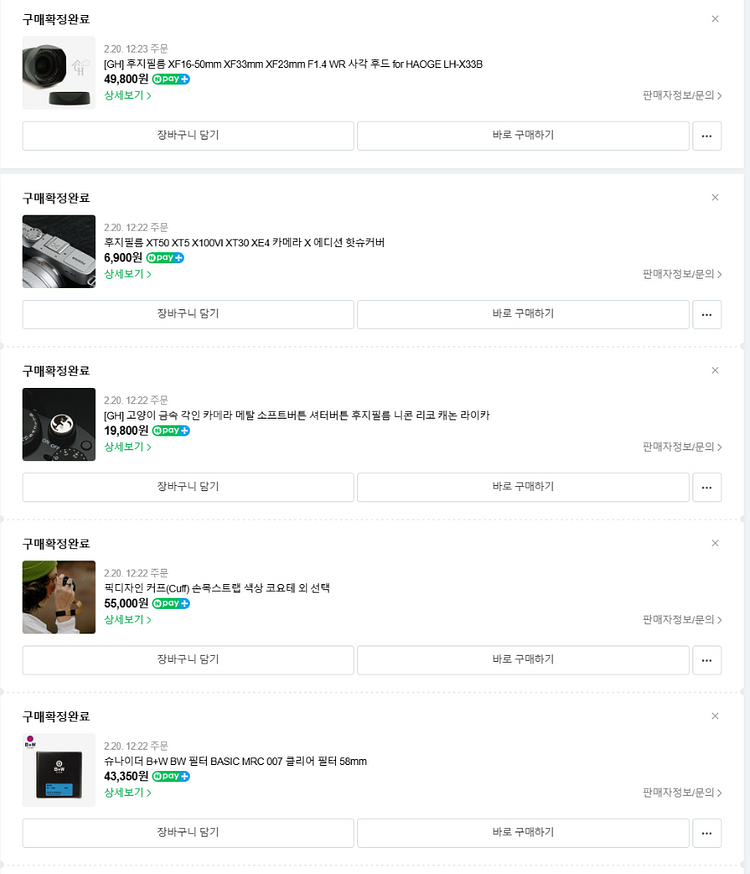Add the B+W clear filter to cart
This screenshot has height=874, width=750.
[188, 833]
